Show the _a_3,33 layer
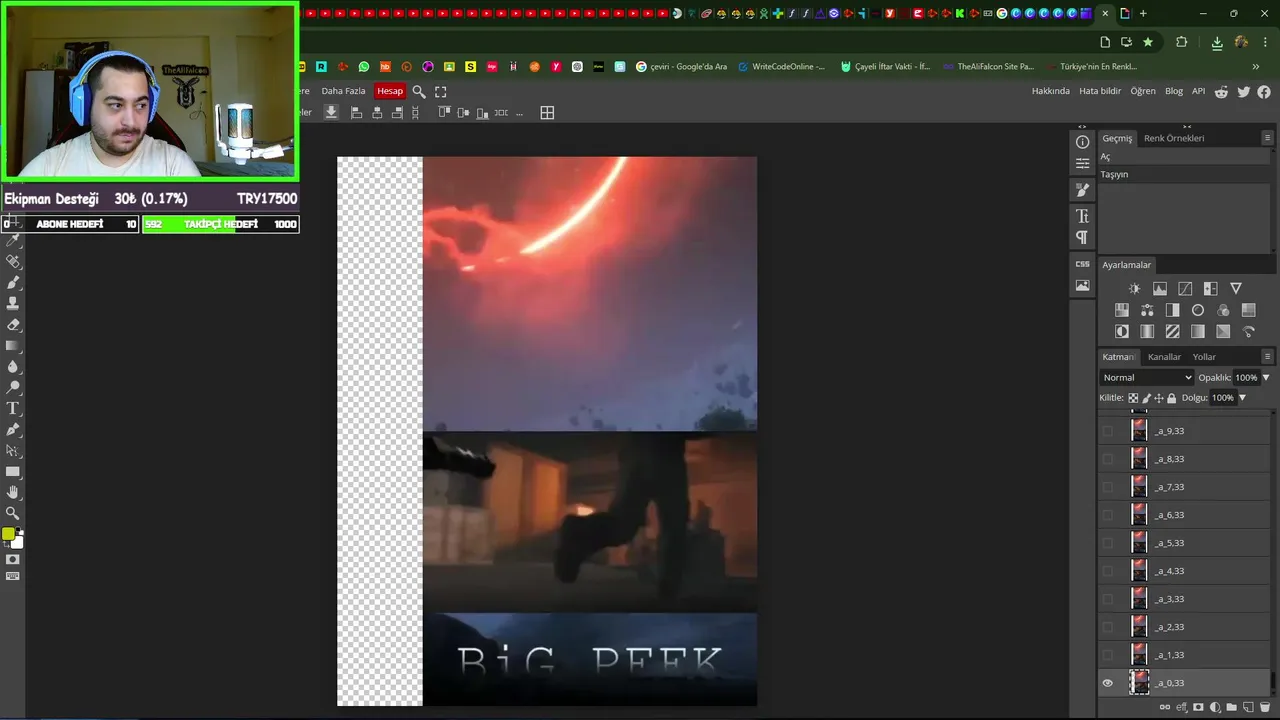Image resolution: width=1280 pixels, height=720 pixels. (x=1107, y=599)
